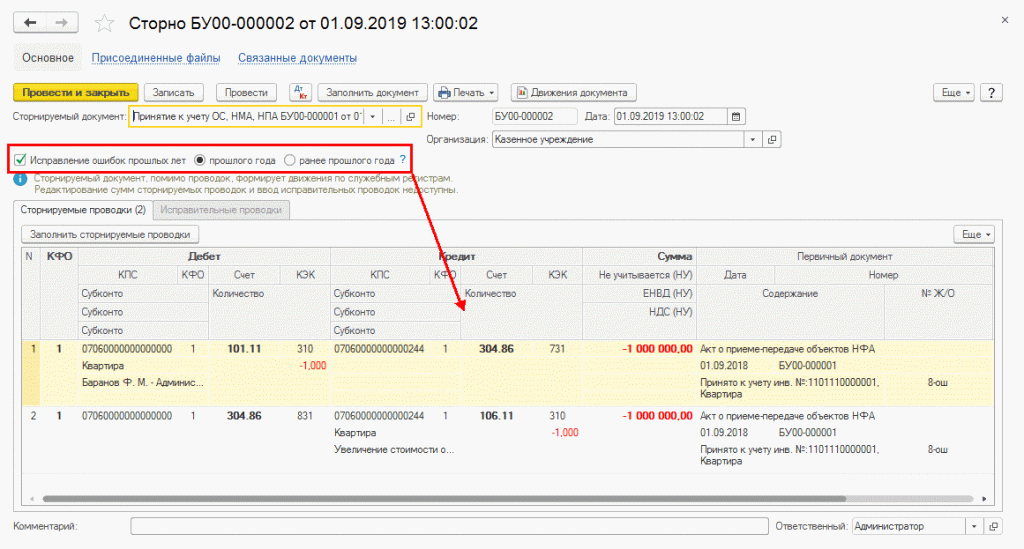The image size is (1024, 549).
Task: Select Сторнируемые проводки (2) tab
Action: pos(83,210)
